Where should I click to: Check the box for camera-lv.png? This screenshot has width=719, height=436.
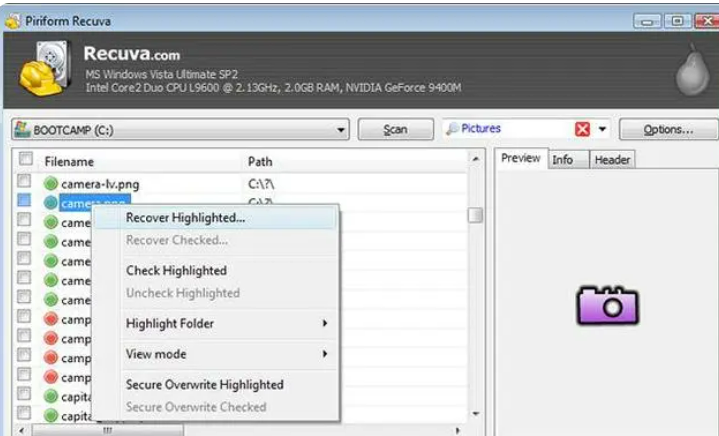pyautogui.click(x=24, y=181)
